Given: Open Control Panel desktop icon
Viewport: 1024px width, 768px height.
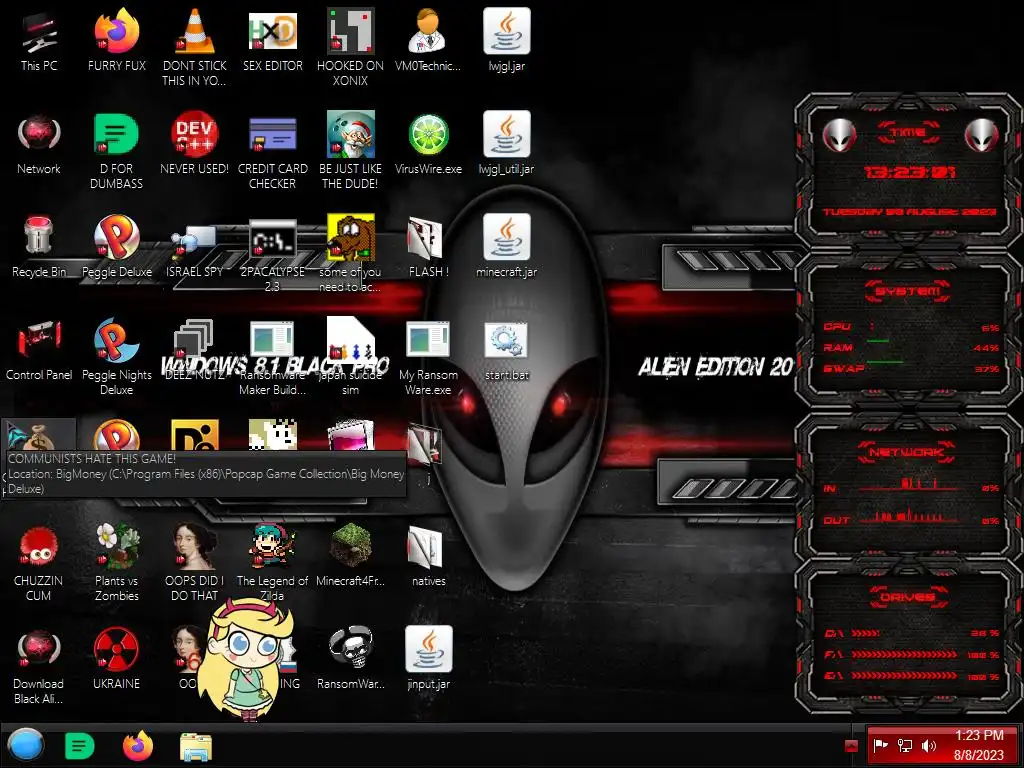Looking at the screenshot, I should [39, 340].
